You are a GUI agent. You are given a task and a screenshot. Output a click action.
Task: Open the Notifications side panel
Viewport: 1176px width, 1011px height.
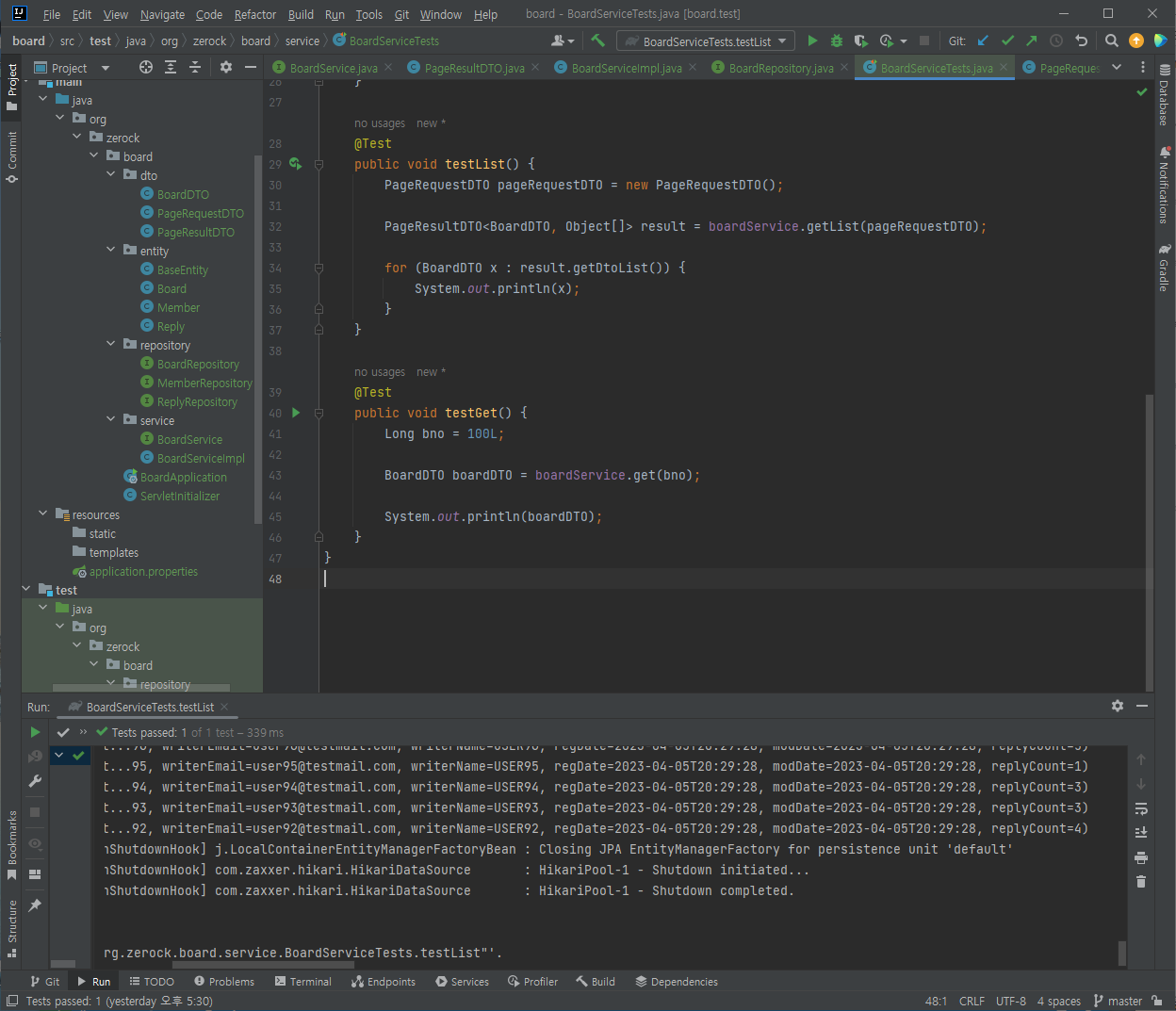(x=1165, y=185)
